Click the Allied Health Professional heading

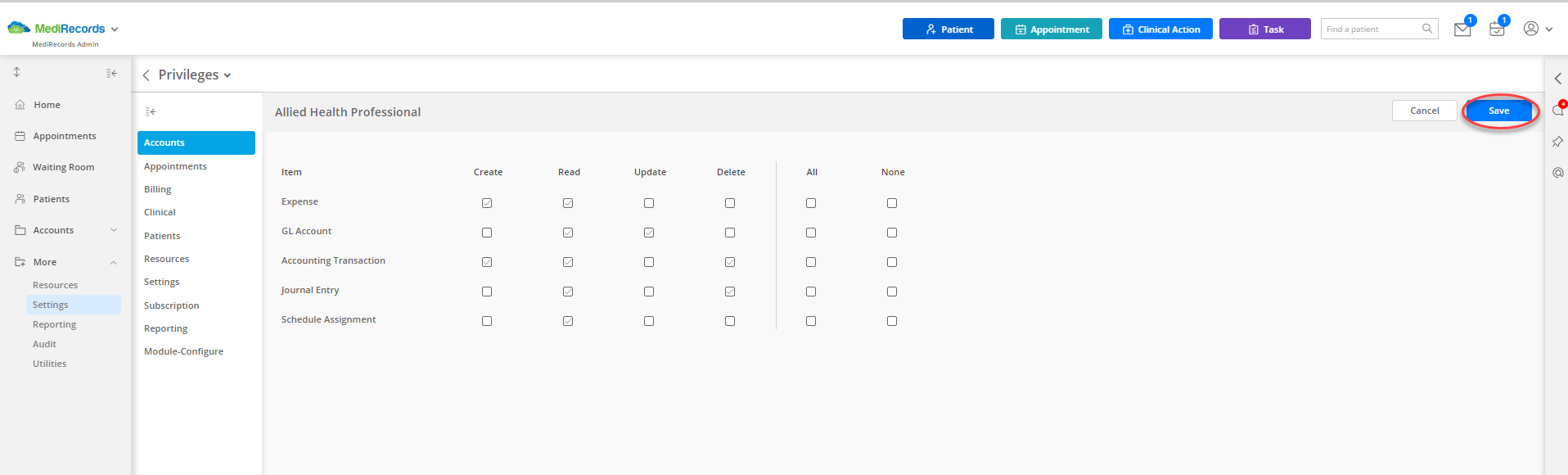pyautogui.click(x=348, y=112)
